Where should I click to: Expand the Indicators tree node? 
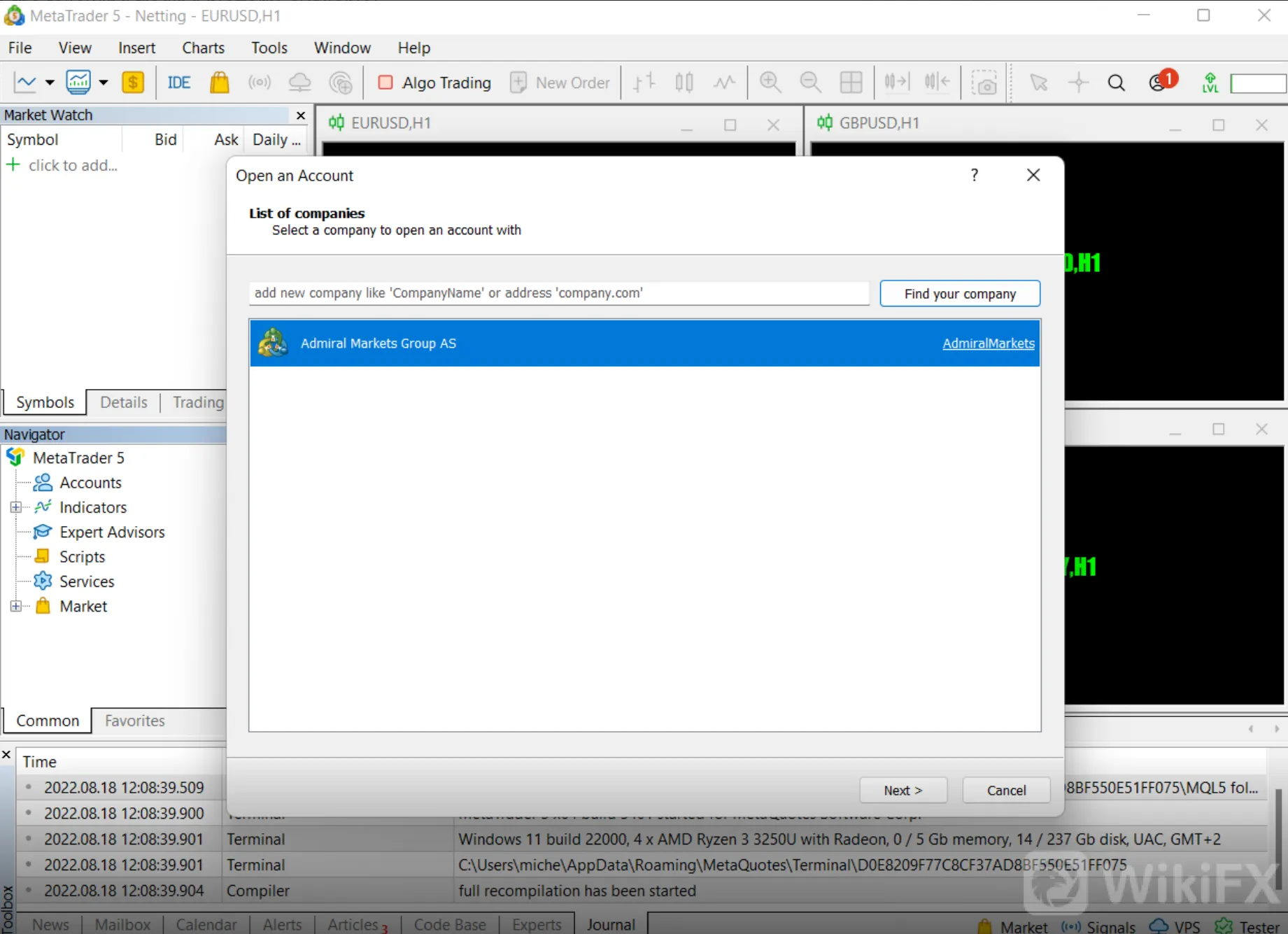(x=15, y=507)
